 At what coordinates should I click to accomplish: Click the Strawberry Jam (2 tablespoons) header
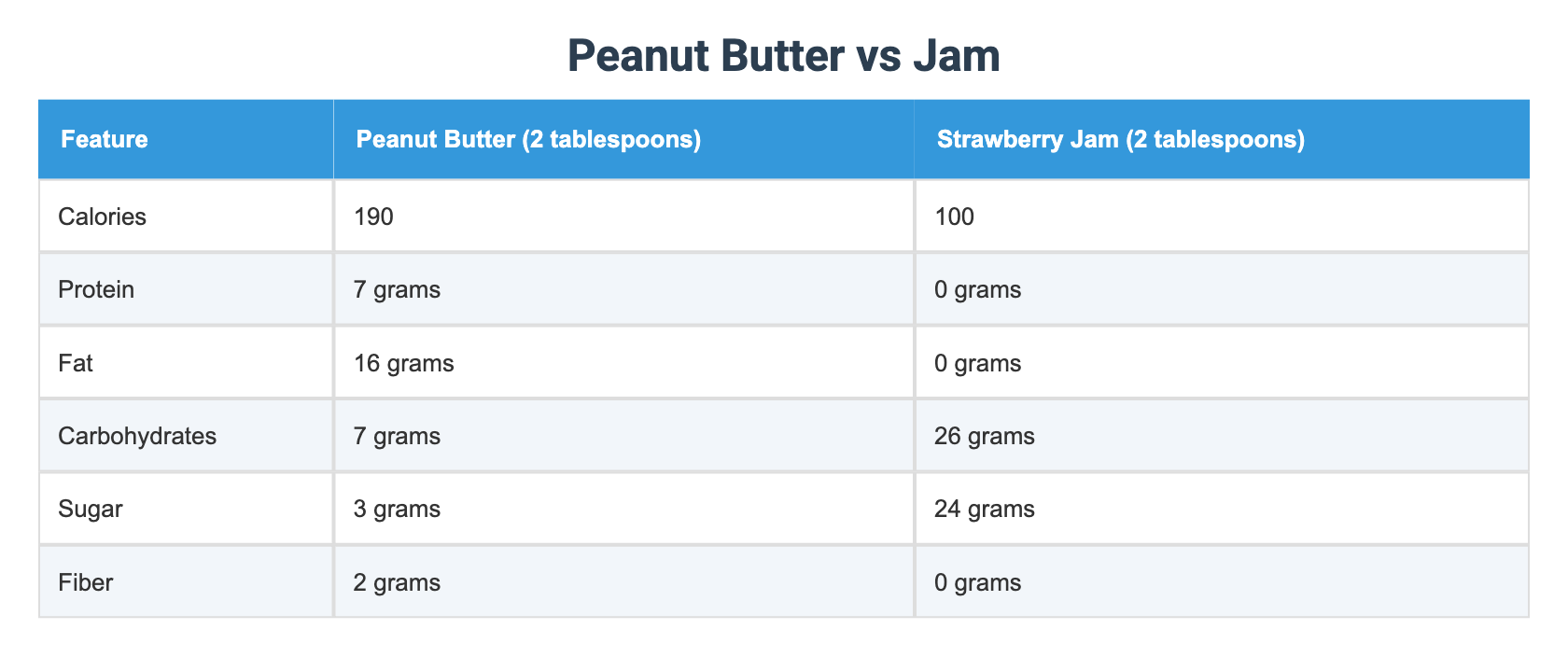1120,140
